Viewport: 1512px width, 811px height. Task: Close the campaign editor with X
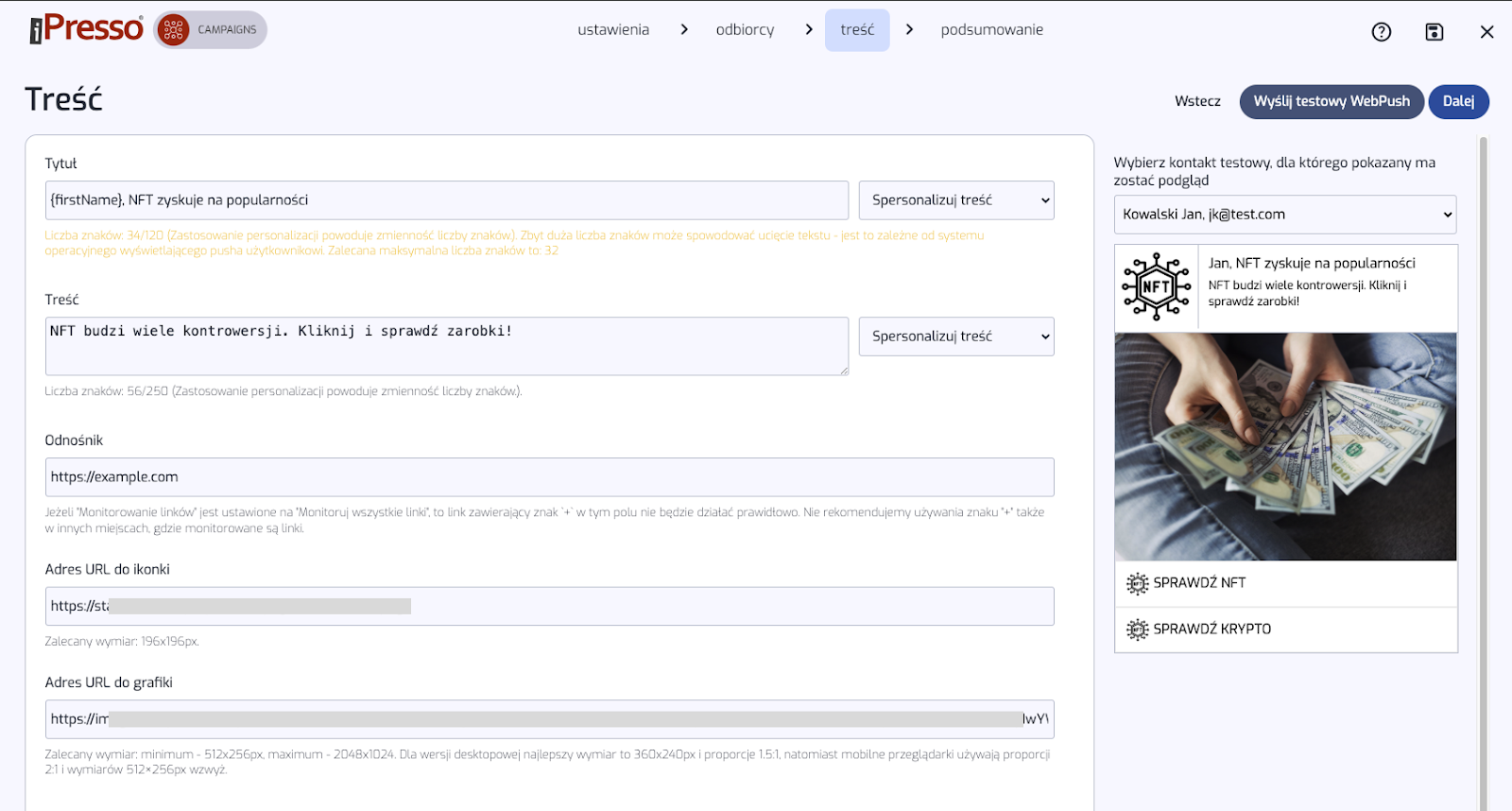pos(1486,32)
